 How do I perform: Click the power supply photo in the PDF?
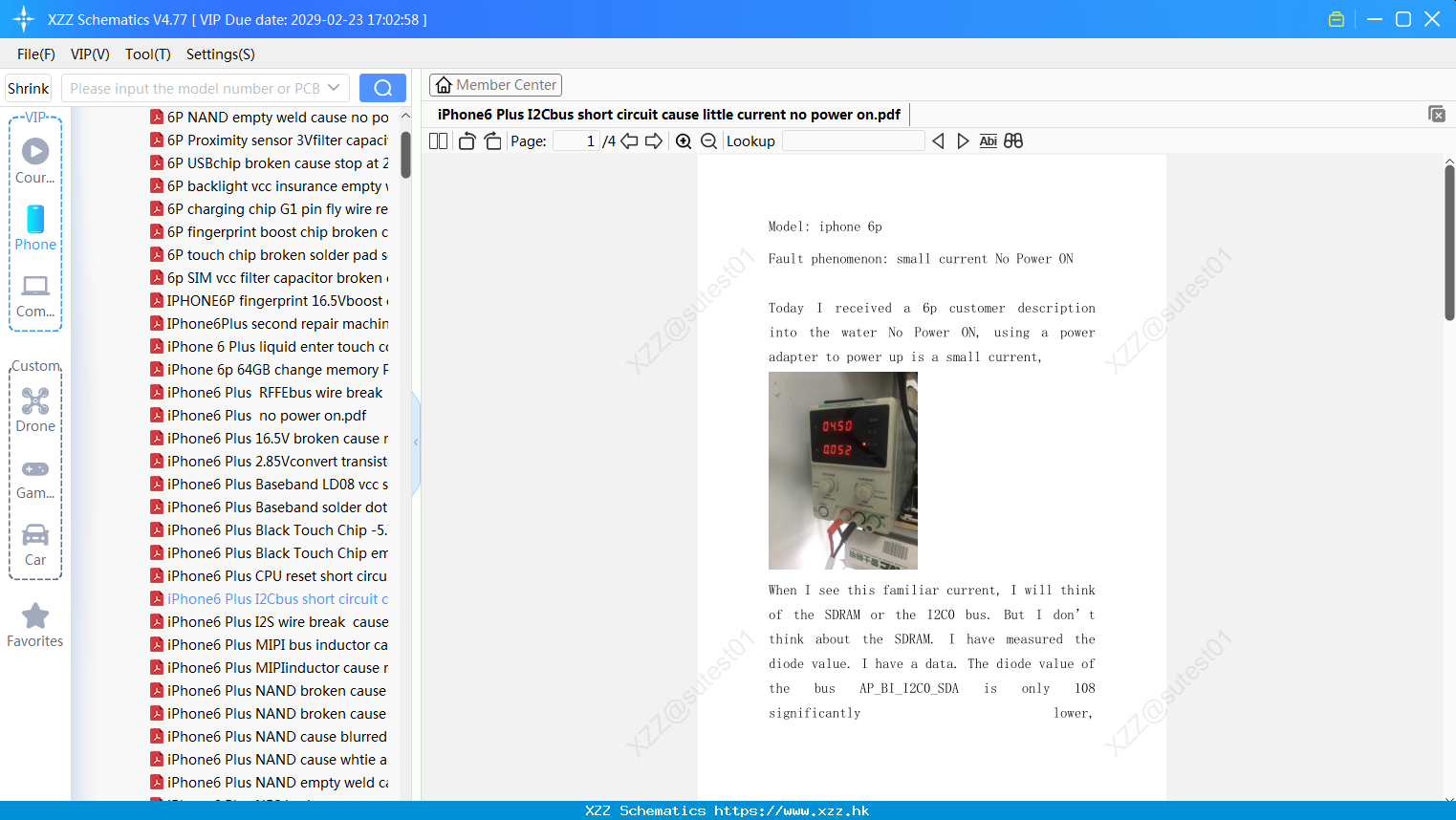(843, 471)
